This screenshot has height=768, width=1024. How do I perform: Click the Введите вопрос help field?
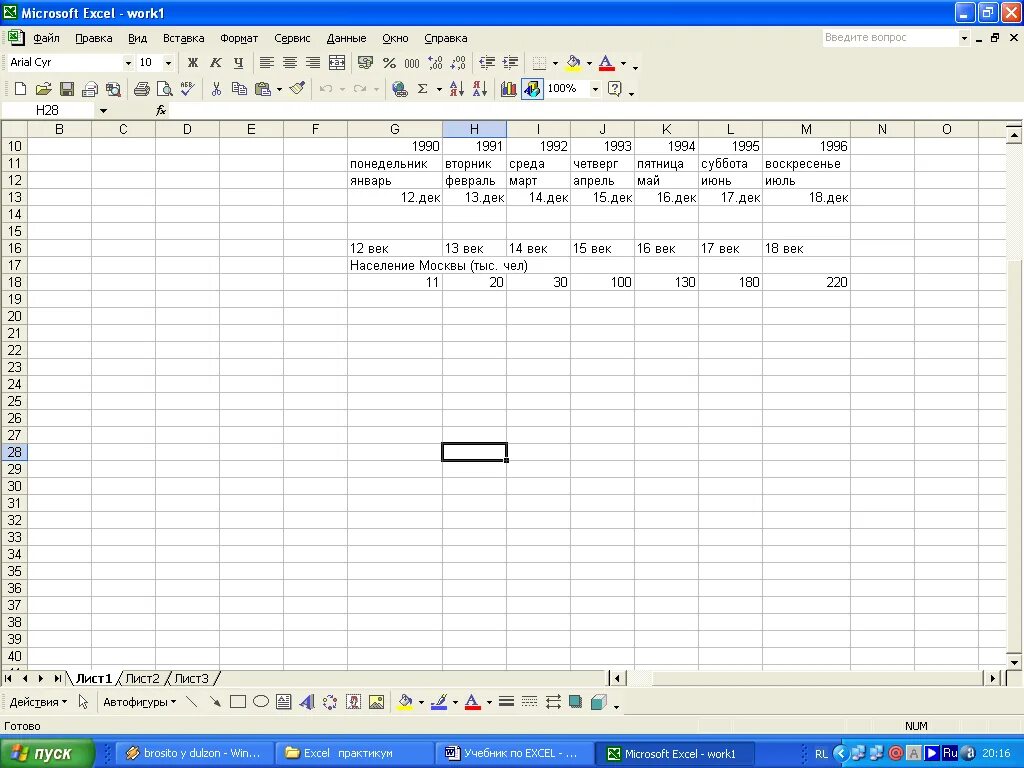[889, 38]
